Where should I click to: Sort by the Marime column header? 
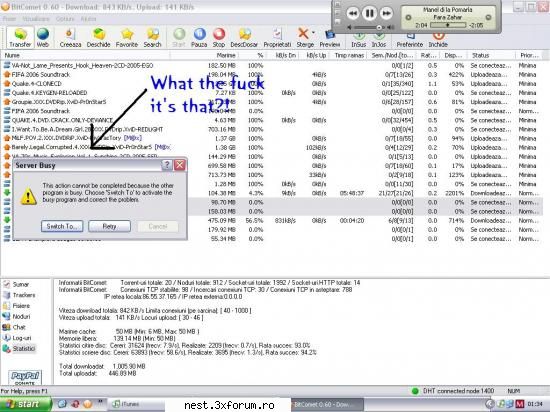204,55
